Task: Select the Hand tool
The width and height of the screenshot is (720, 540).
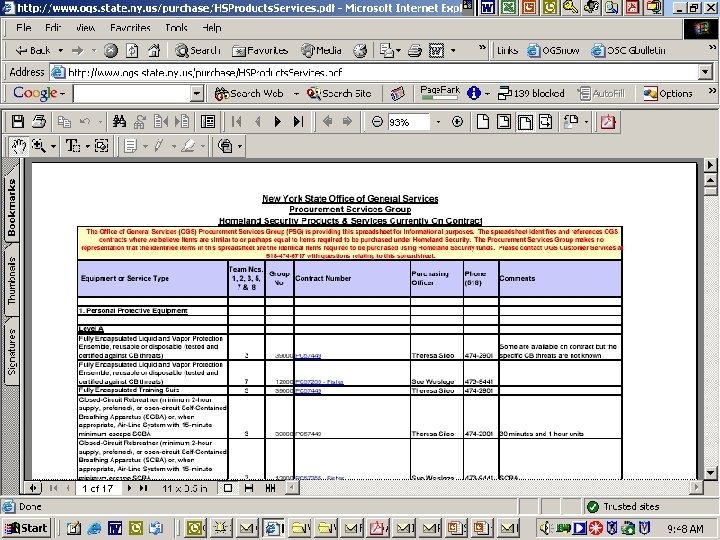Action: [x=19, y=146]
